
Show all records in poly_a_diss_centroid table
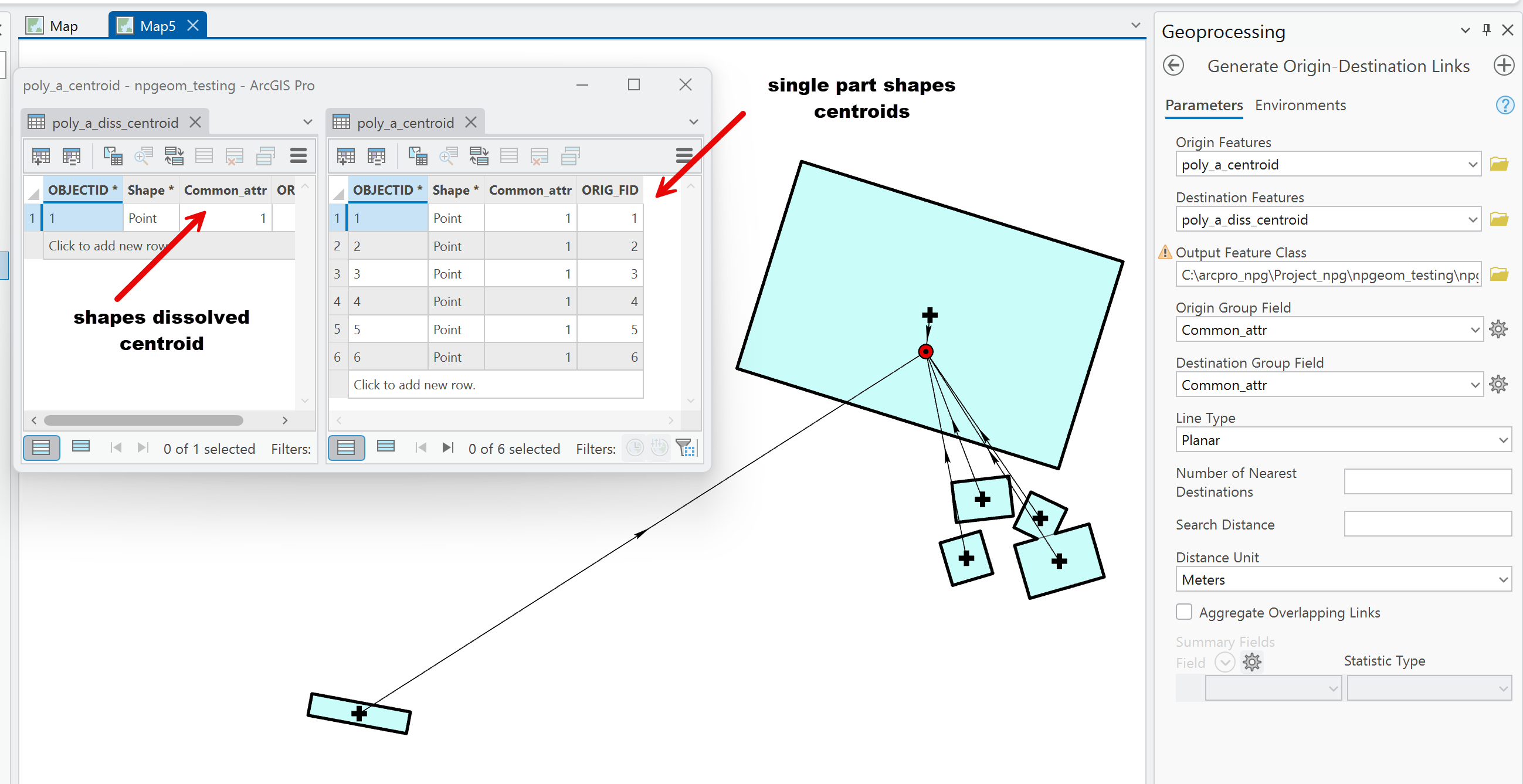point(41,447)
